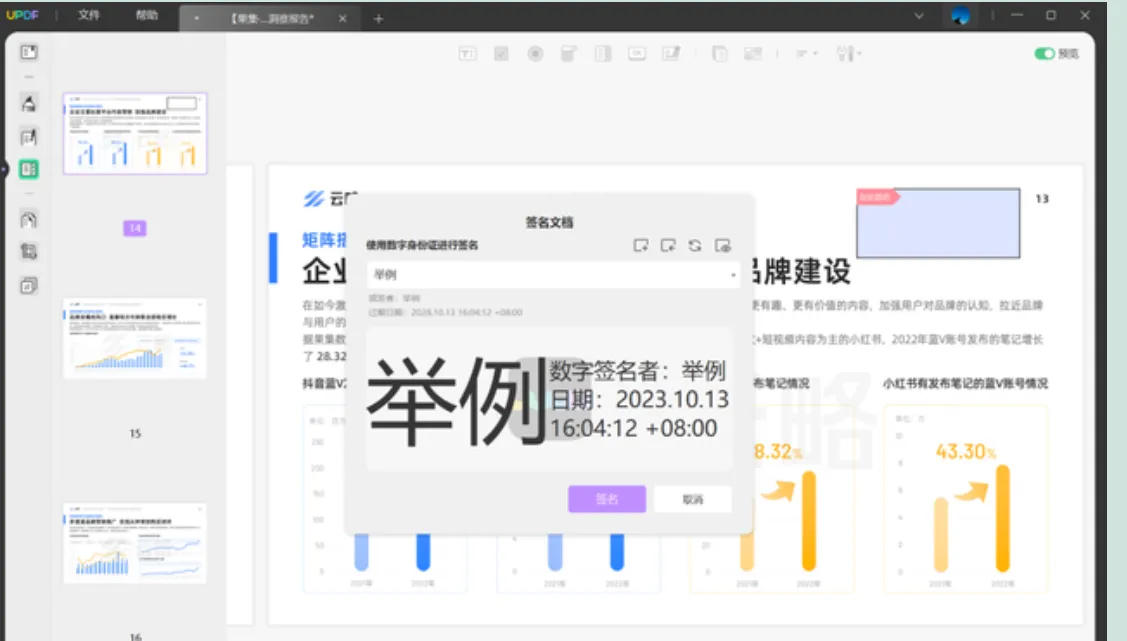The image size is (1127, 641).
Task: Expand the left panel collapse arrow
Action: [x=4, y=169]
